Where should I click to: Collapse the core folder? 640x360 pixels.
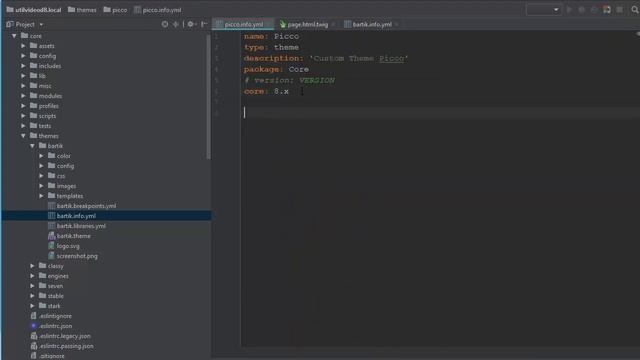pos(14,36)
